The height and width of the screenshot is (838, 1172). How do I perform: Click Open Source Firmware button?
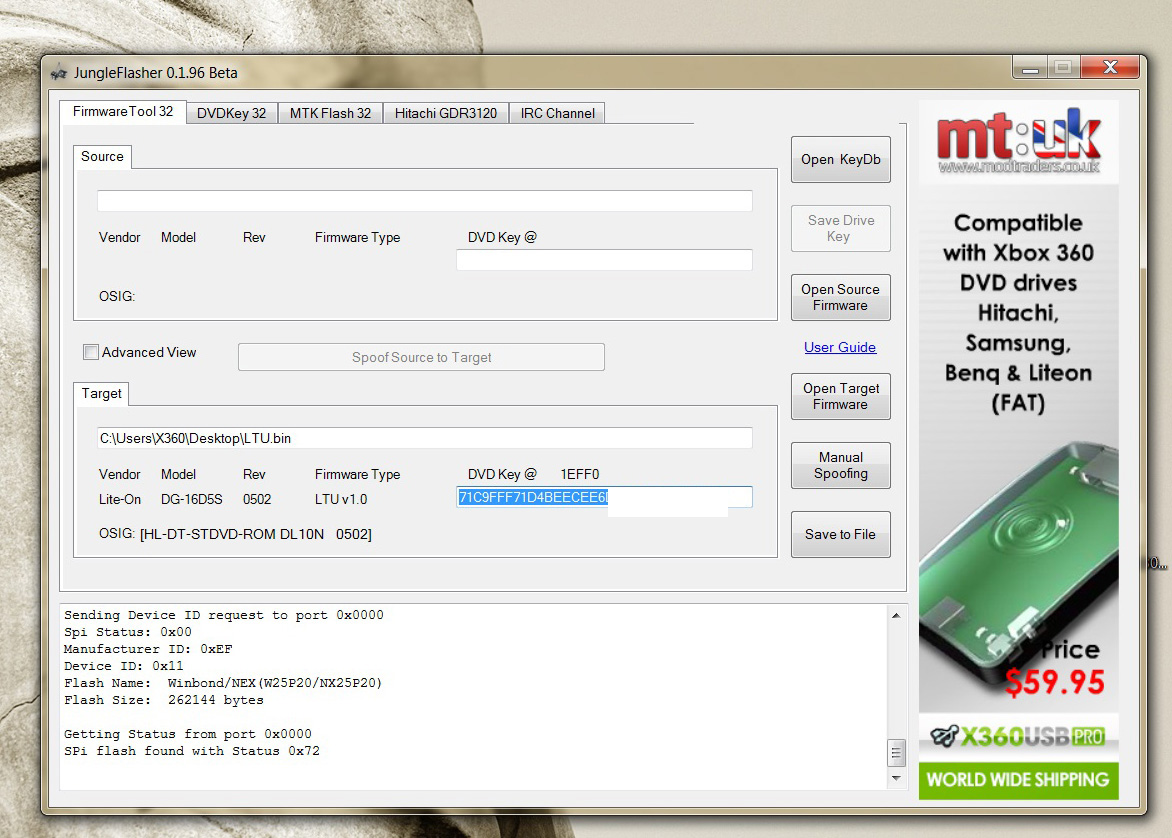coord(840,298)
